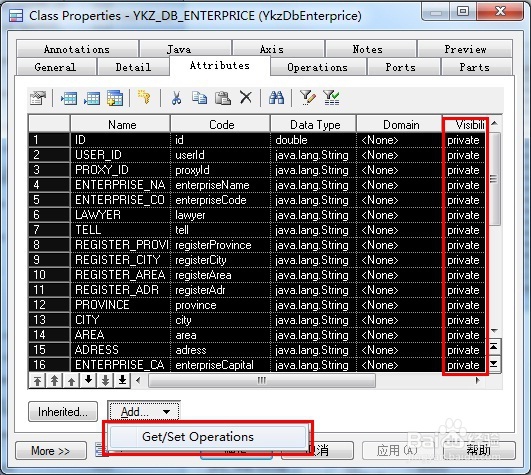Open the Properties toolbar icon
Image resolution: width=531 pixels, height=475 pixels.
coord(38,98)
